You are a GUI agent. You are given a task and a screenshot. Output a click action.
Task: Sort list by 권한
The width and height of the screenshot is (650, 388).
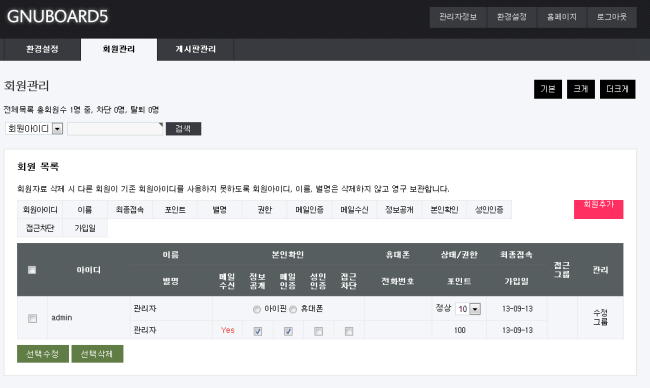point(264,210)
